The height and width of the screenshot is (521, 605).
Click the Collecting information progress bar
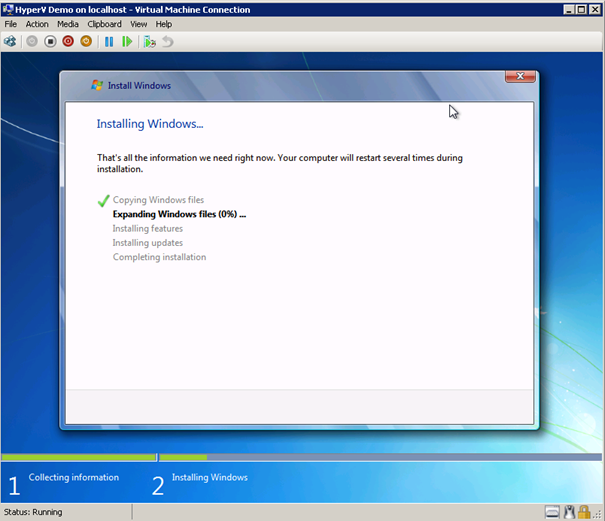coord(79,457)
